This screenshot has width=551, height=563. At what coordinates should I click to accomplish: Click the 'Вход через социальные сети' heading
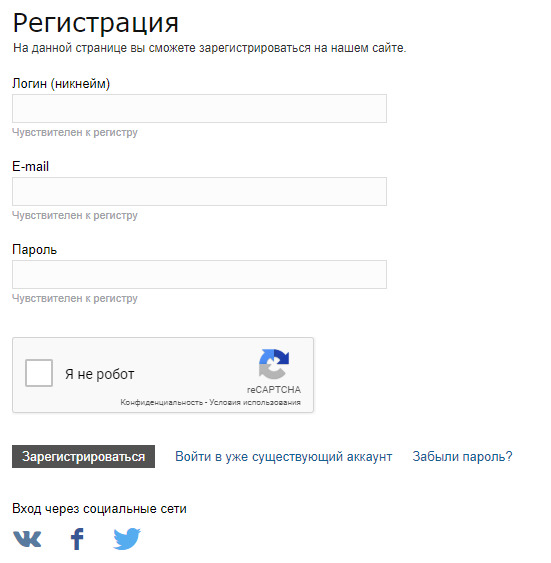click(99, 508)
